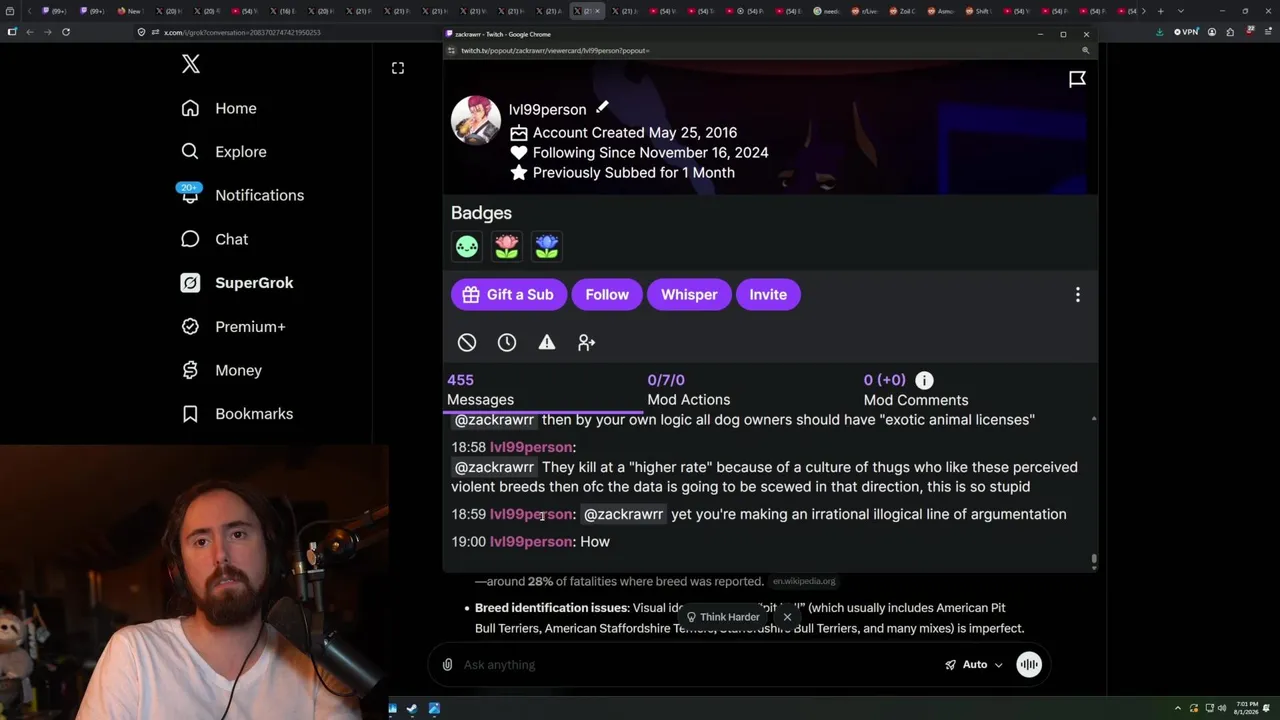Switch to the Mod Actions tab

point(689,390)
